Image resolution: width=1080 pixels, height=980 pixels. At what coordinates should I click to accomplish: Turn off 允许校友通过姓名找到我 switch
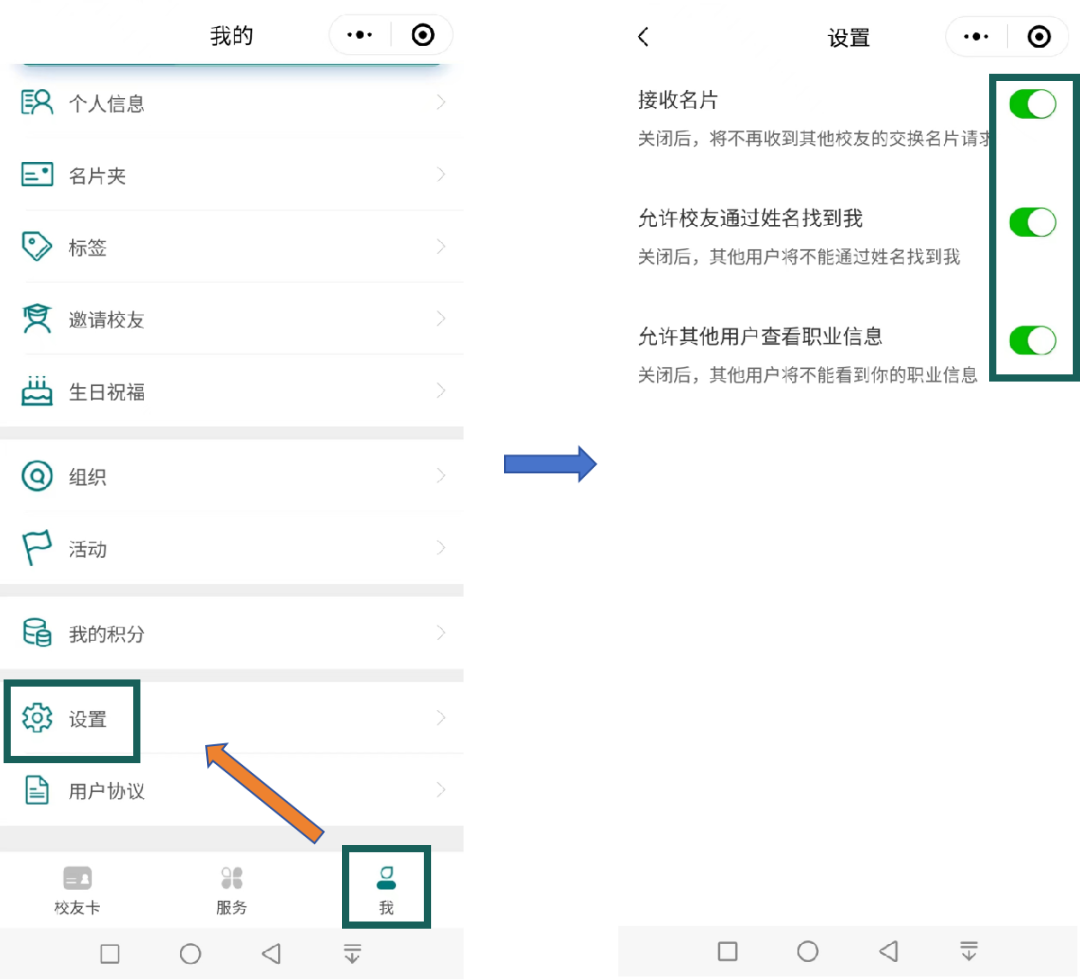pyautogui.click(x=1032, y=222)
